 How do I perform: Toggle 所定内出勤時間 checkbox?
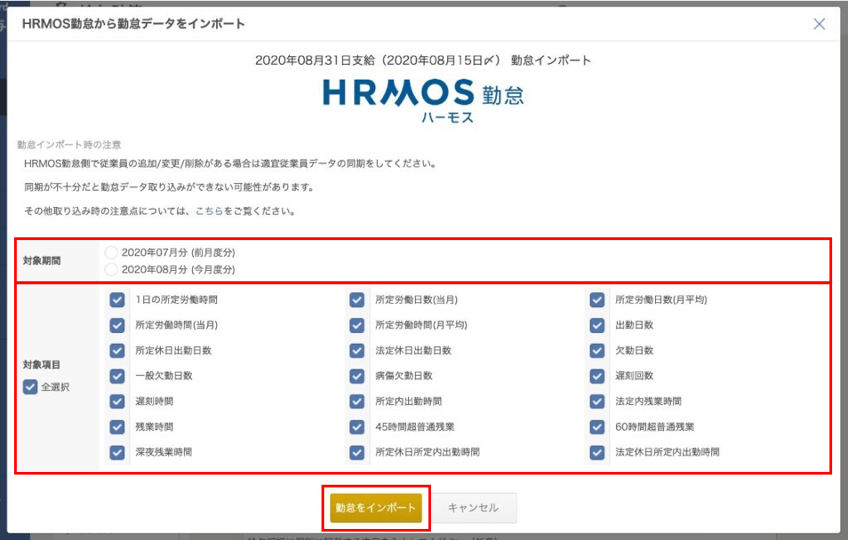pos(357,402)
